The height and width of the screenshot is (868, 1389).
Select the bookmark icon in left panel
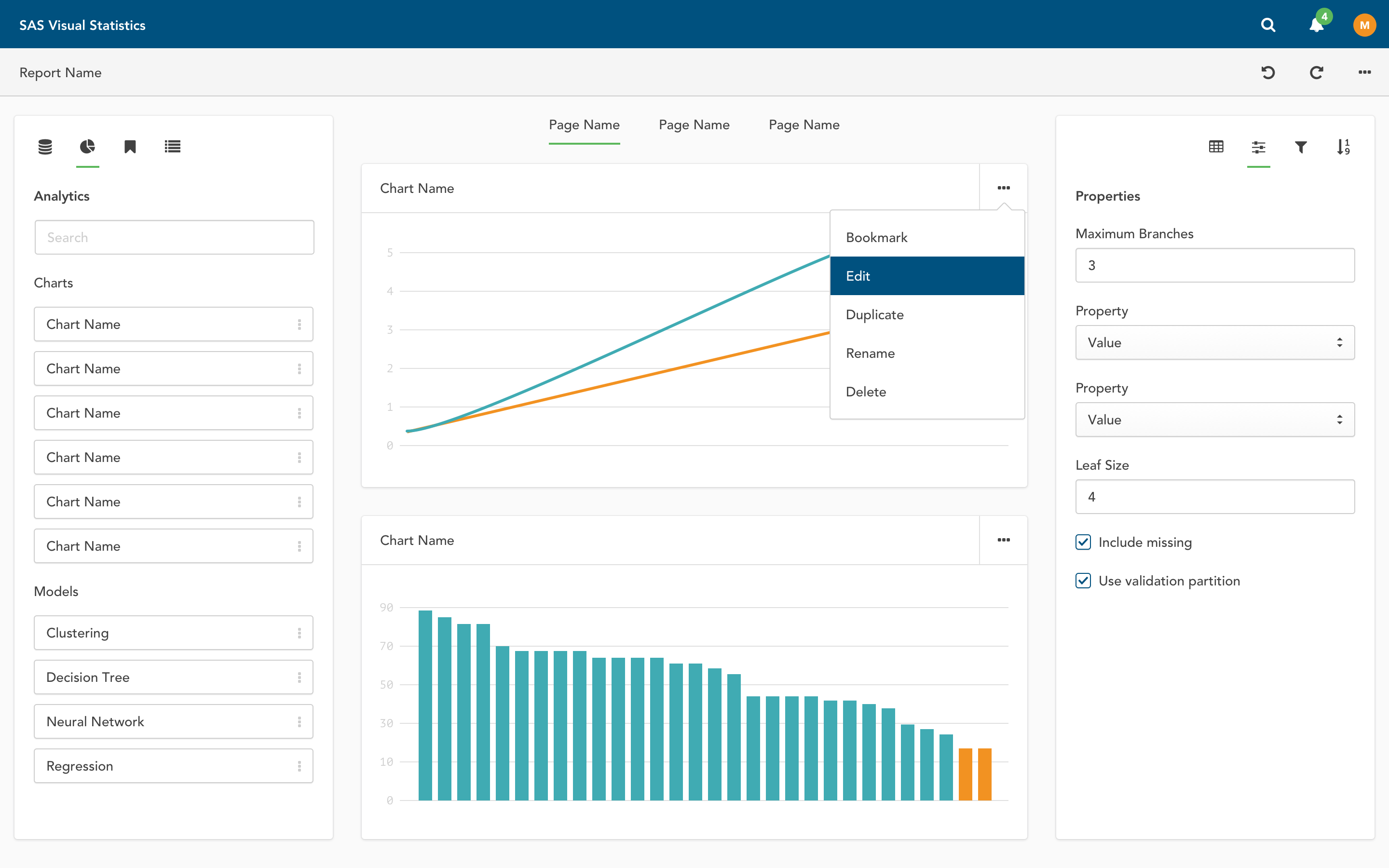click(130, 147)
